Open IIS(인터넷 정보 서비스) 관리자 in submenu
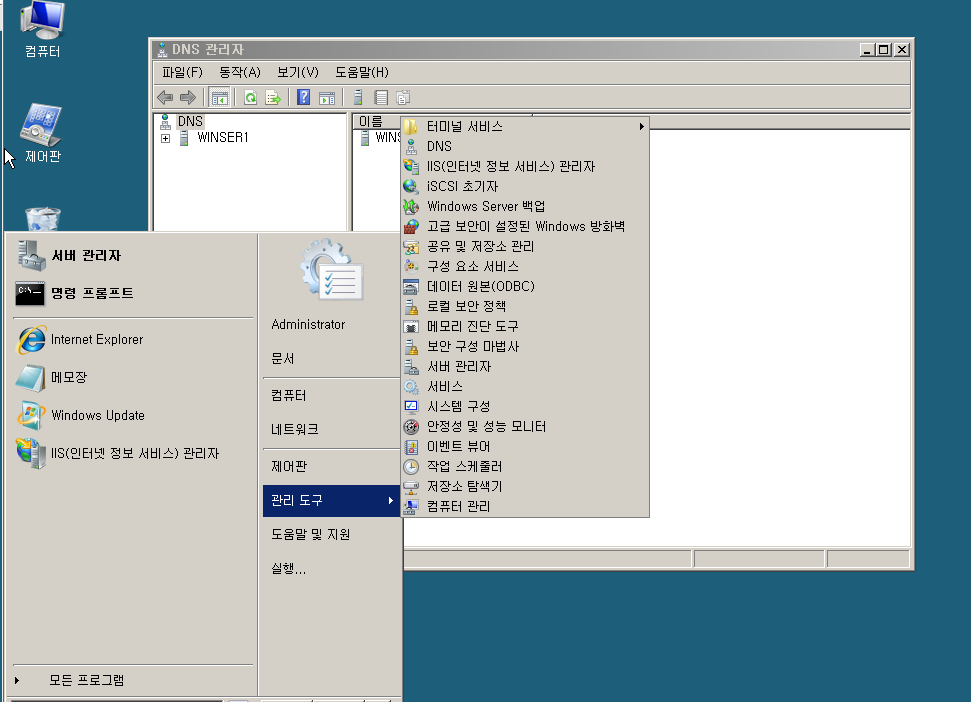 click(525, 166)
